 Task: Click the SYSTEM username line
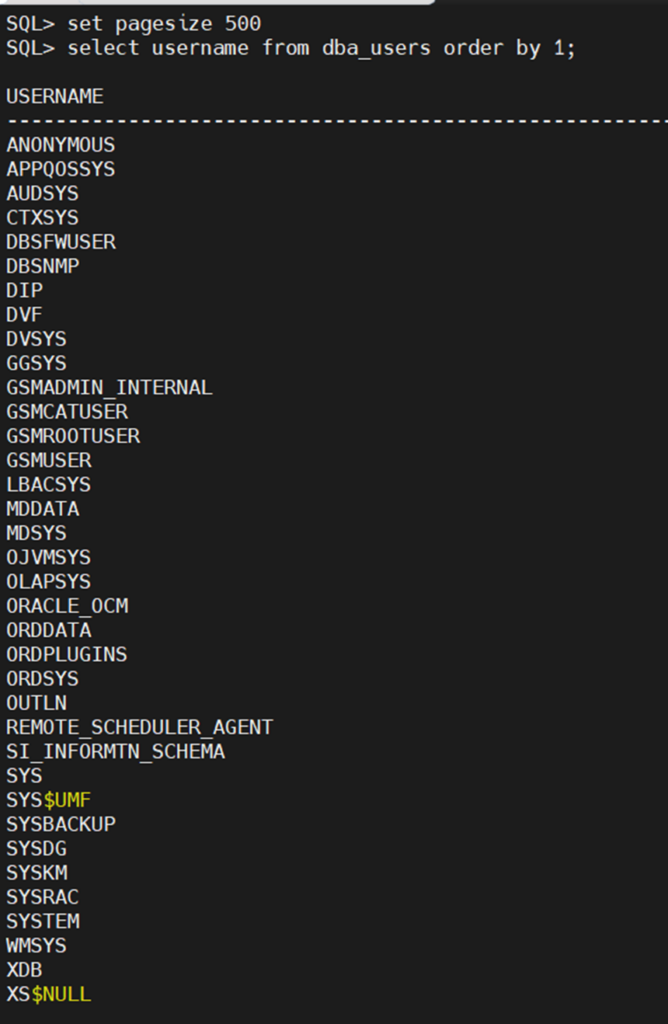(x=43, y=921)
